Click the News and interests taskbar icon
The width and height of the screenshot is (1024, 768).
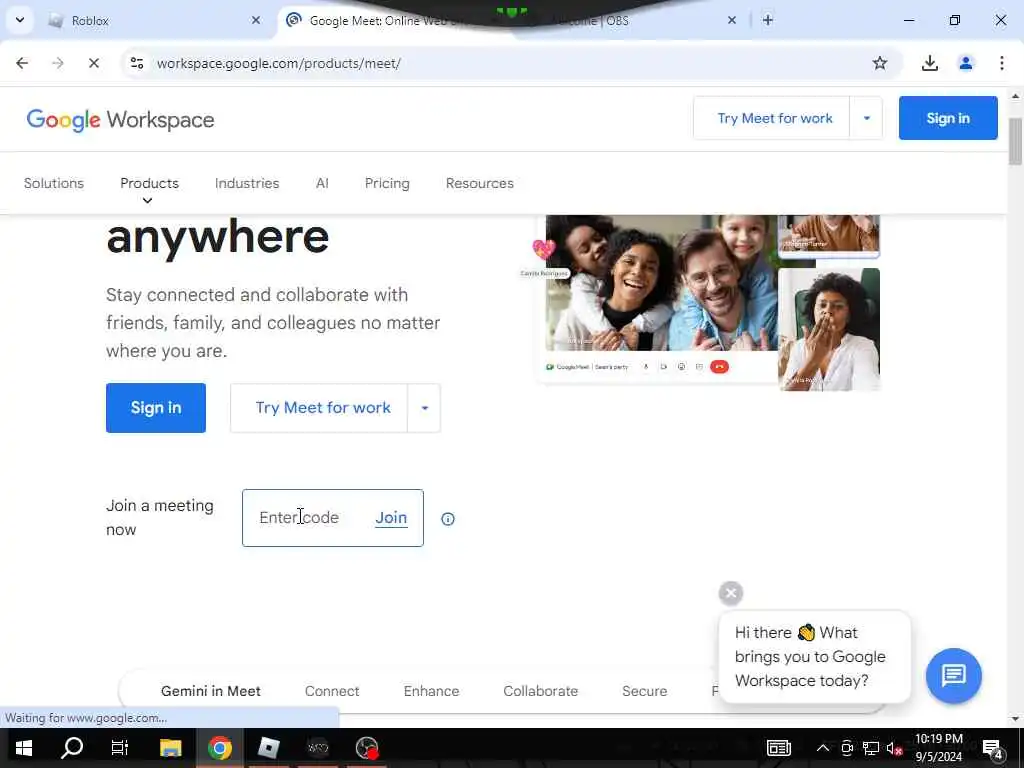(x=778, y=748)
